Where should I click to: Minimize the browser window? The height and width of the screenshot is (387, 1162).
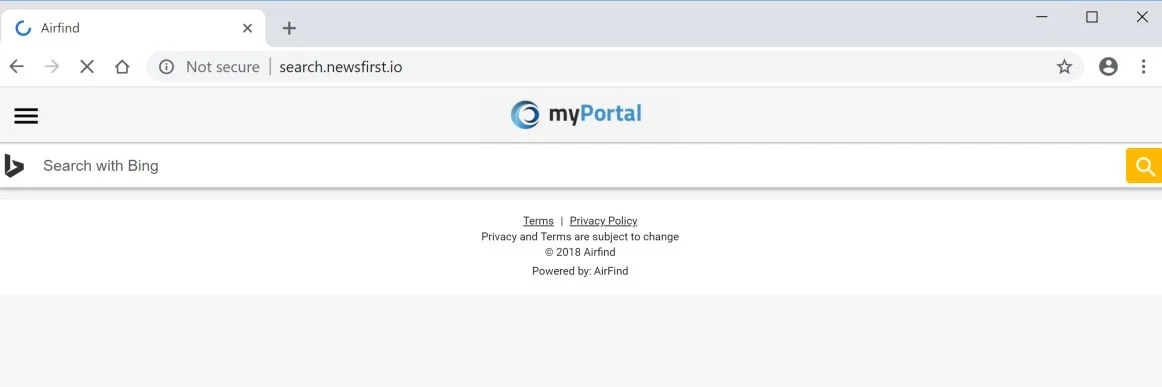1042,17
